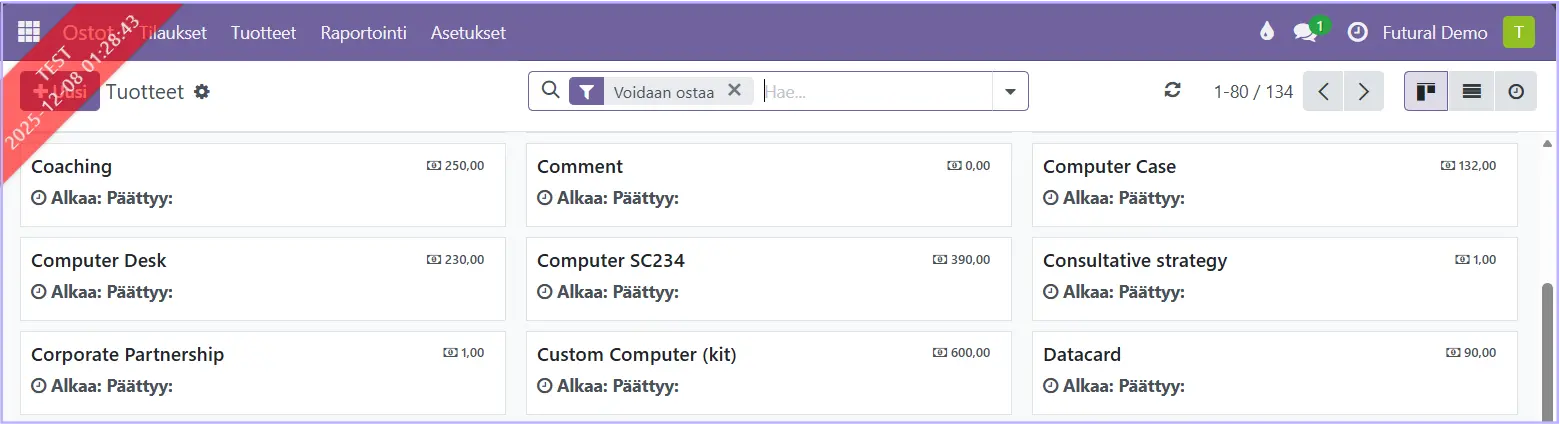Open the main apps grid menu
Viewport: 1560px width, 424px height.
pos(28,32)
